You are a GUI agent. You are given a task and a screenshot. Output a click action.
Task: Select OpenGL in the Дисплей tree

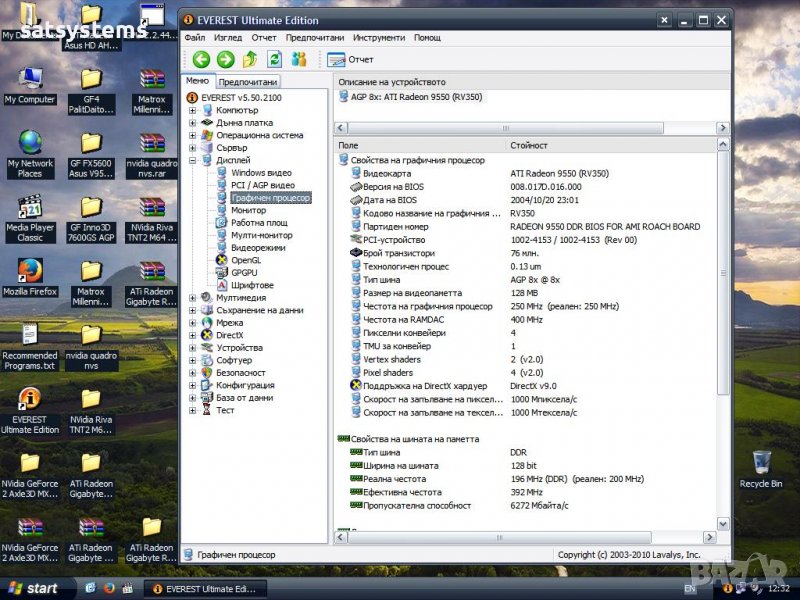245,260
